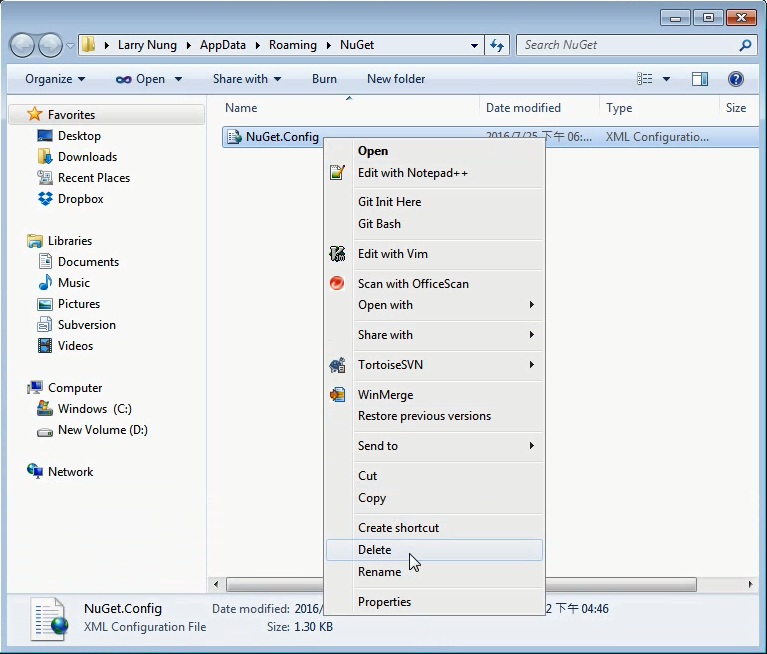This screenshot has width=767, height=654.
Task: Click the horizontal scrollbar right arrow
Action: pyautogui.click(x=750, y=584)
